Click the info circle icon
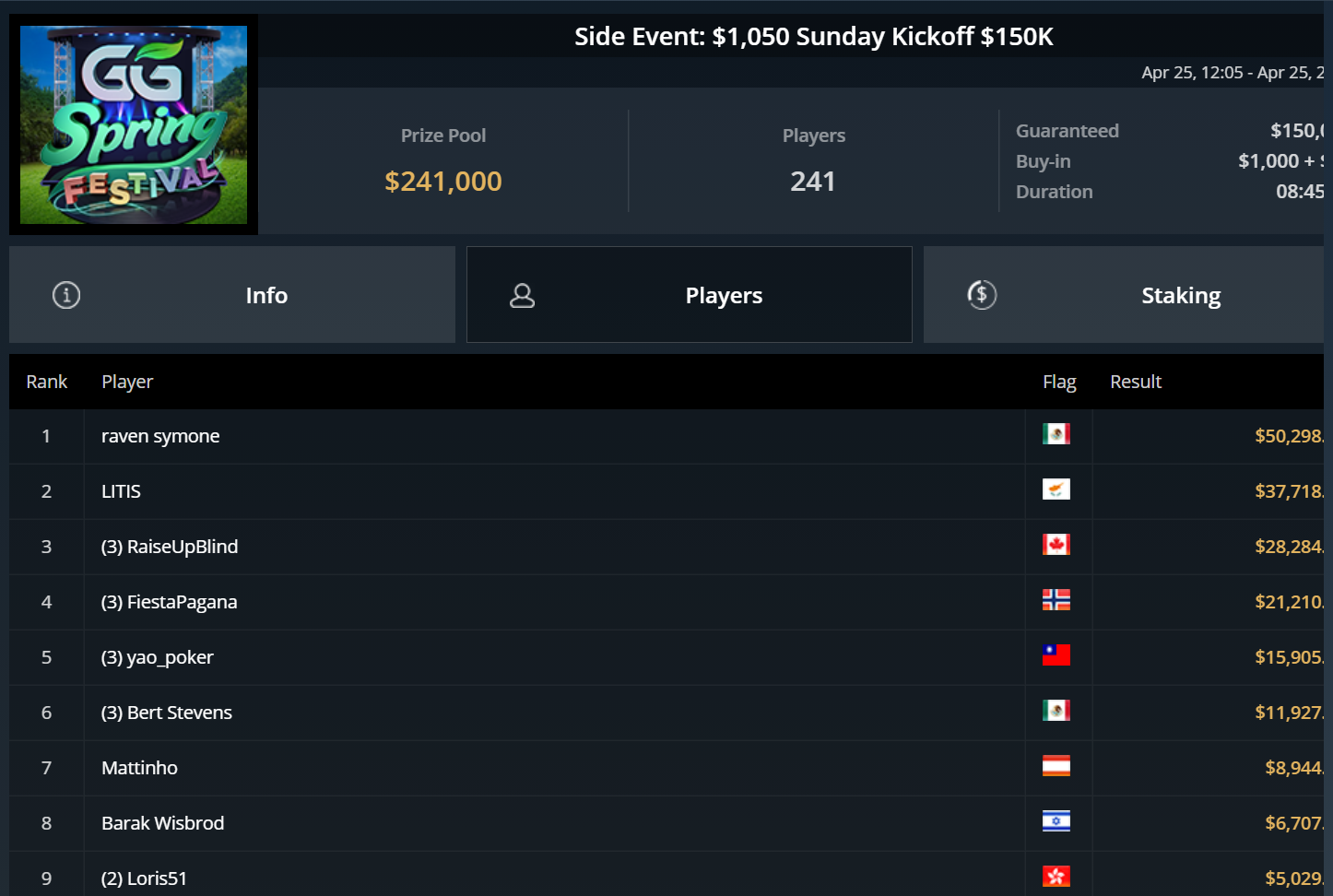This screenshot has width=1333, height=896. [66, 295]
